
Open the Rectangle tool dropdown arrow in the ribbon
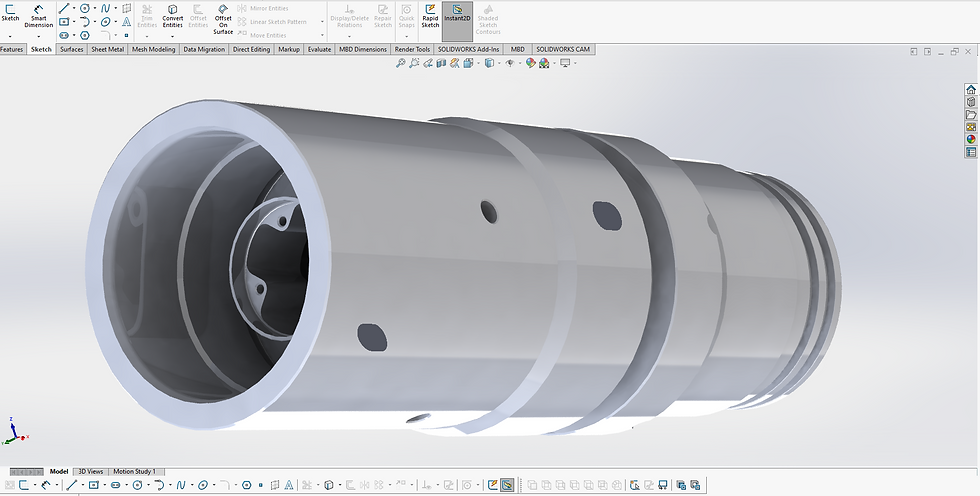[x=74, y=22]
